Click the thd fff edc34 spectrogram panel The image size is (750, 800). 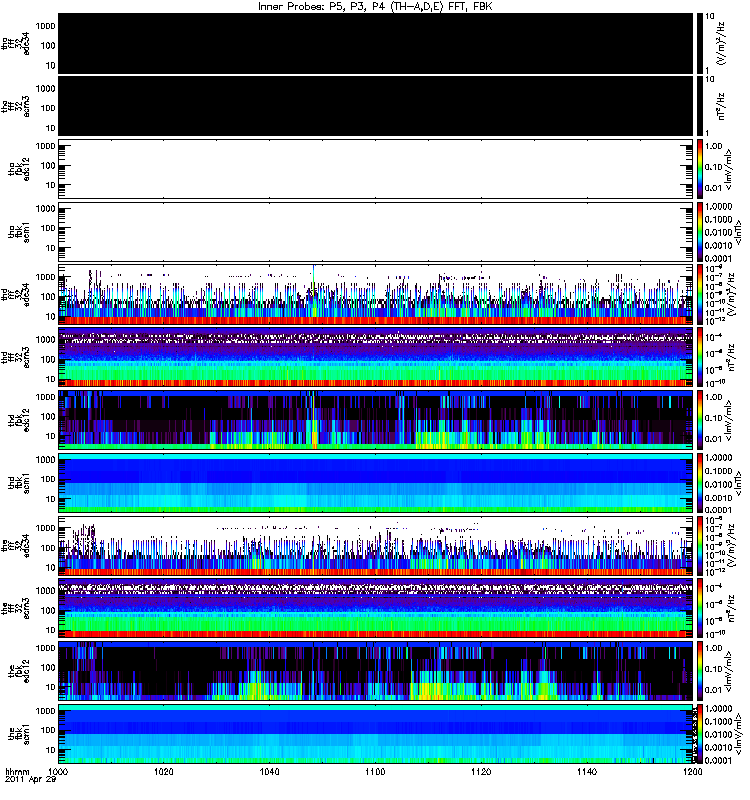point(375,294)
